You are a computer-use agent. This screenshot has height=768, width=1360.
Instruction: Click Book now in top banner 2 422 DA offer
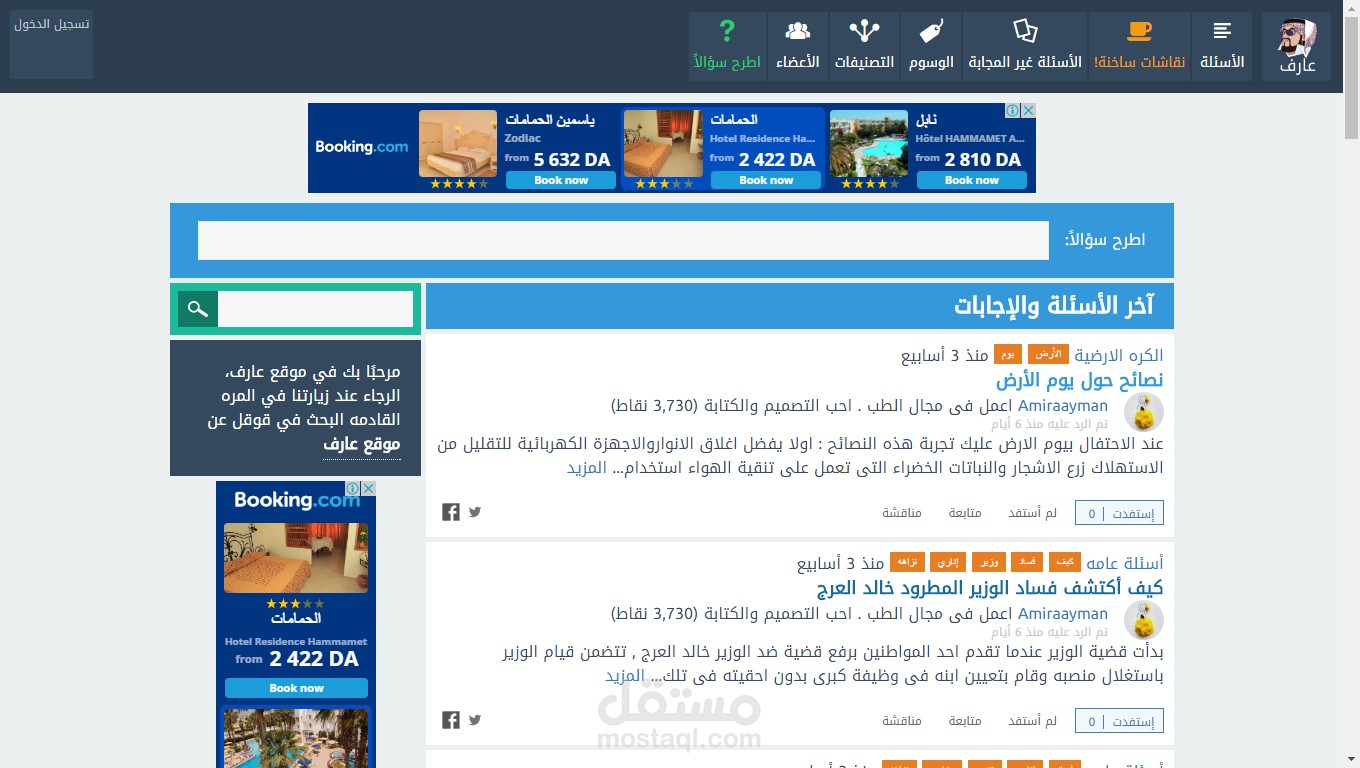pyautogui.click(x=766, y=180)
